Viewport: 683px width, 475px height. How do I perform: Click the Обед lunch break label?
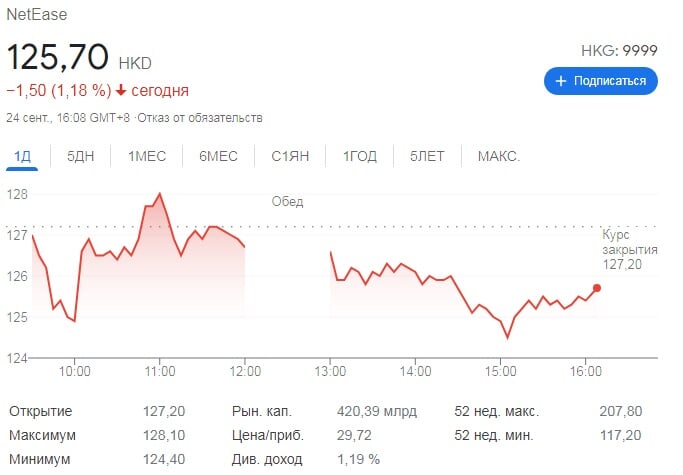(287, 202)
